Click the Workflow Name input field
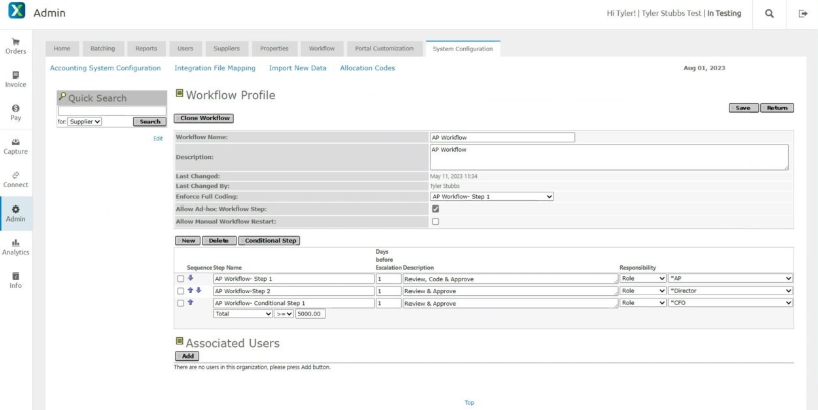818x410 pixels. tap(502, 138)
